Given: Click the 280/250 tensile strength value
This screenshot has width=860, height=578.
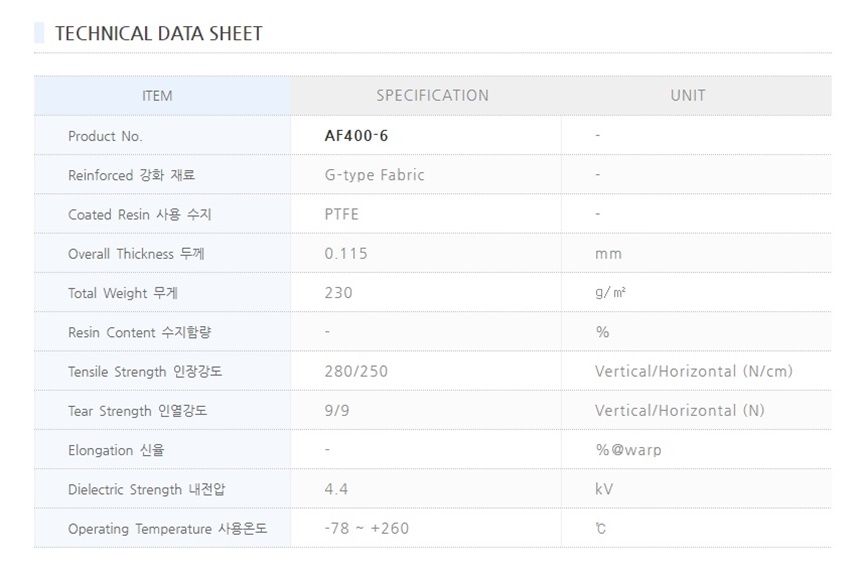Looking at the screenshot, I should [x=356, y=372].
